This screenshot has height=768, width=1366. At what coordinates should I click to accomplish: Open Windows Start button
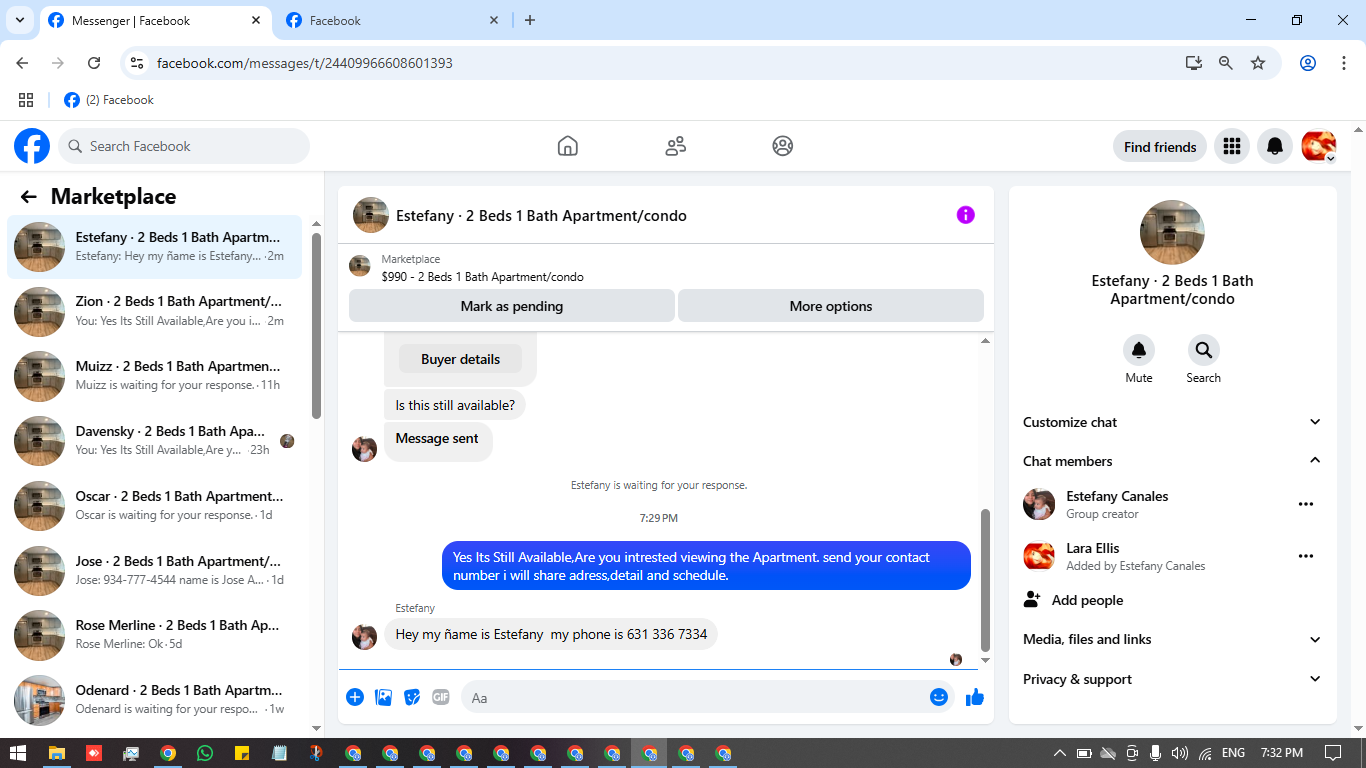coord(18,753)
